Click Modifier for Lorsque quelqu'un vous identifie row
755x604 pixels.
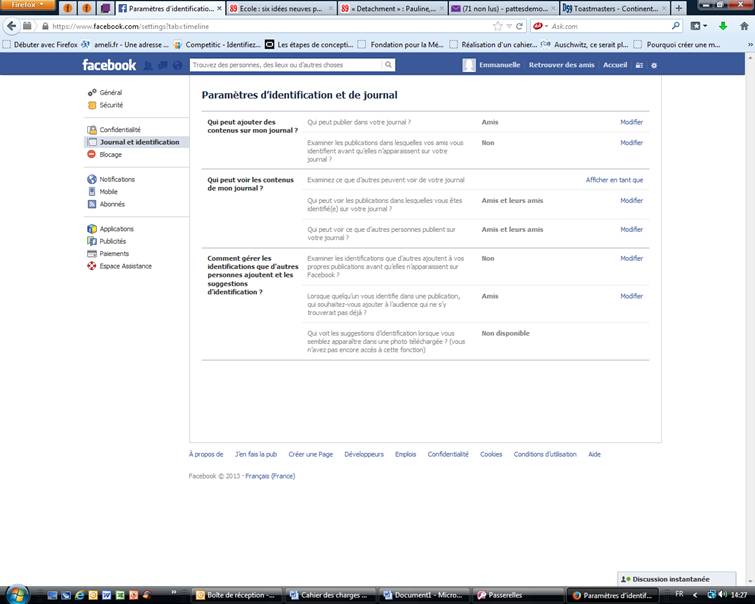[x=631, y=296]
